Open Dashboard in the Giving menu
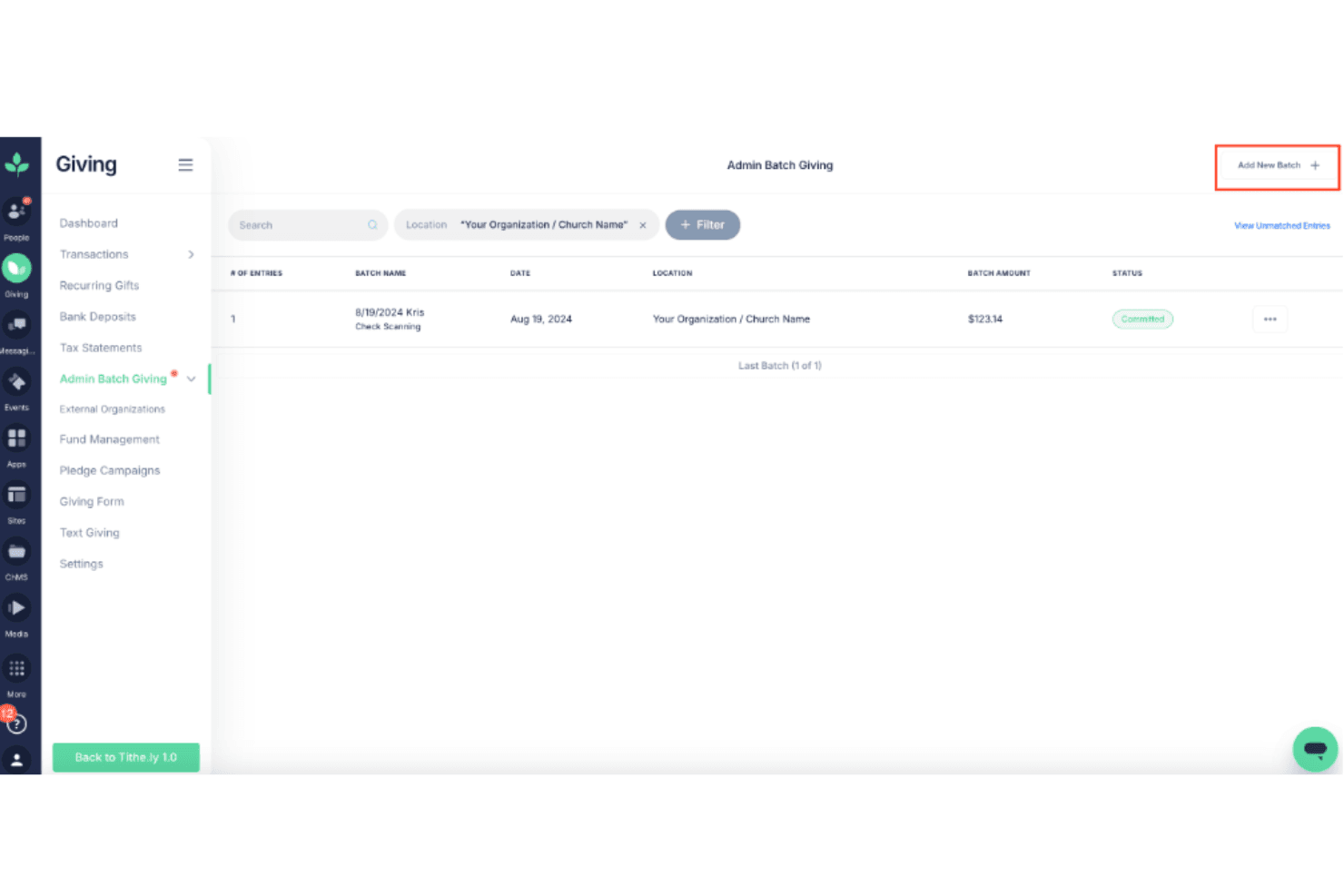The height and width of the screenshot is (896, 1344). coord(89,223)
